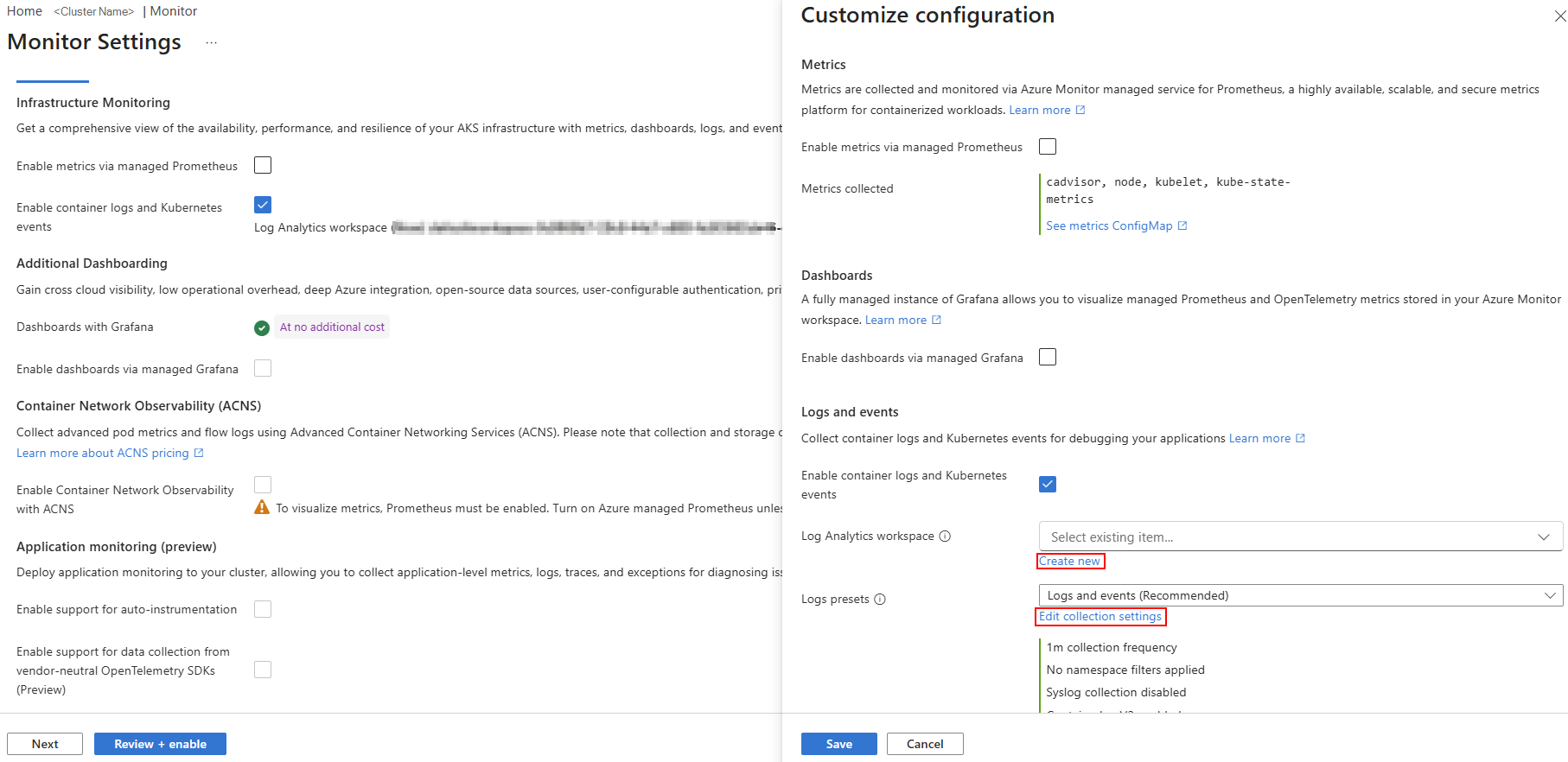
Task: Click the Next button
Action: pos(45,744)
